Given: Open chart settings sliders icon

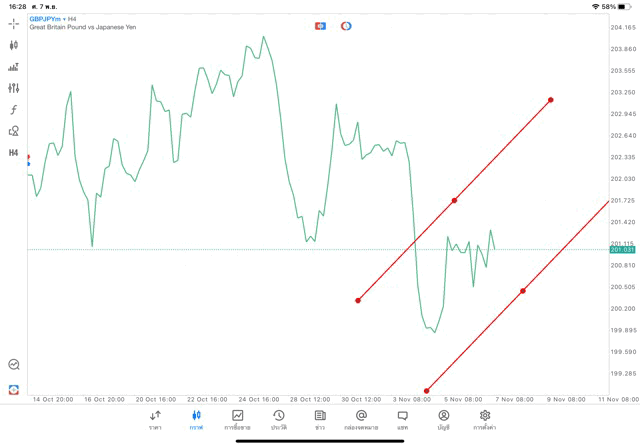Looking at the screenshot, I should [14, 88].
